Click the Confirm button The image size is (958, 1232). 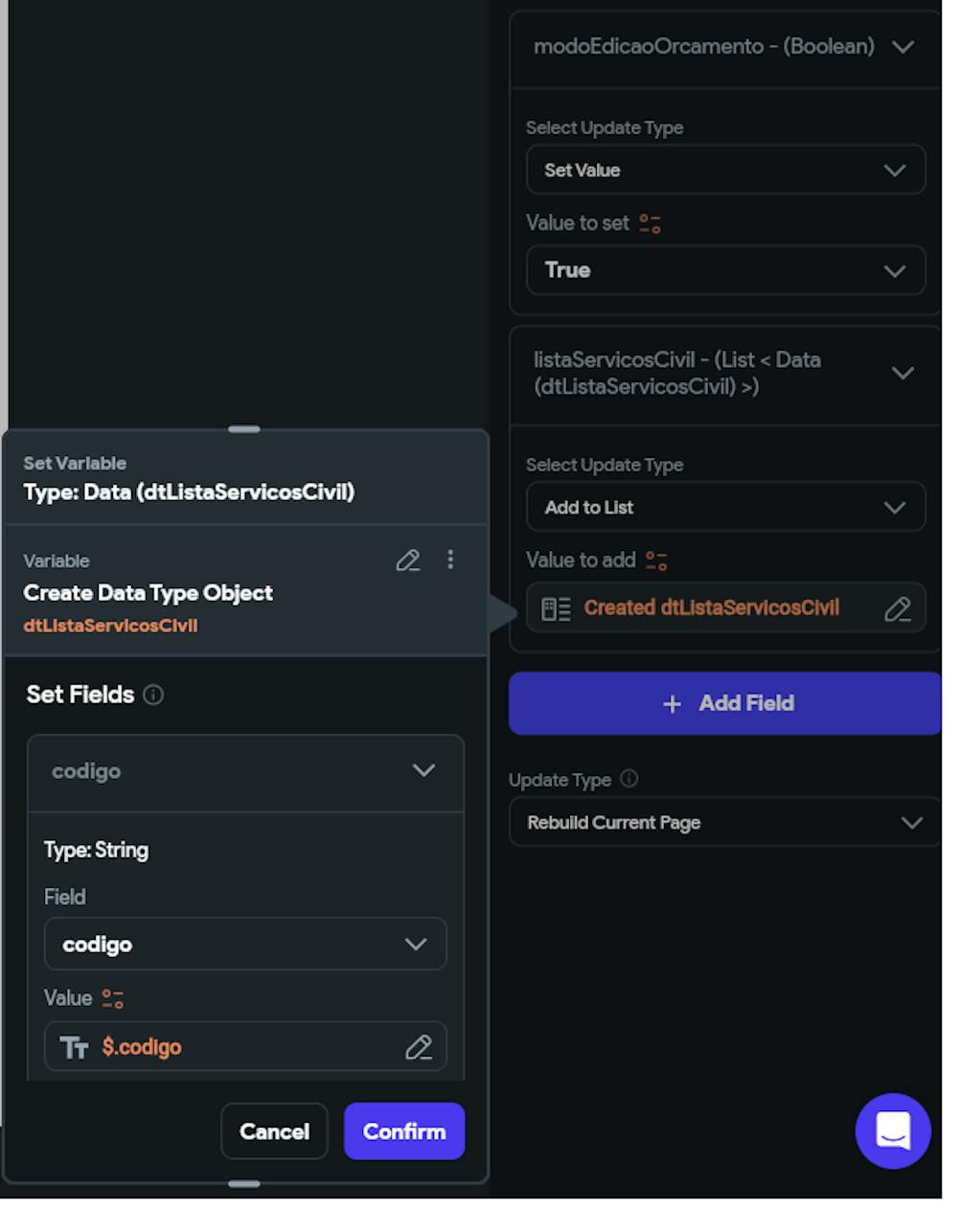404,1131
